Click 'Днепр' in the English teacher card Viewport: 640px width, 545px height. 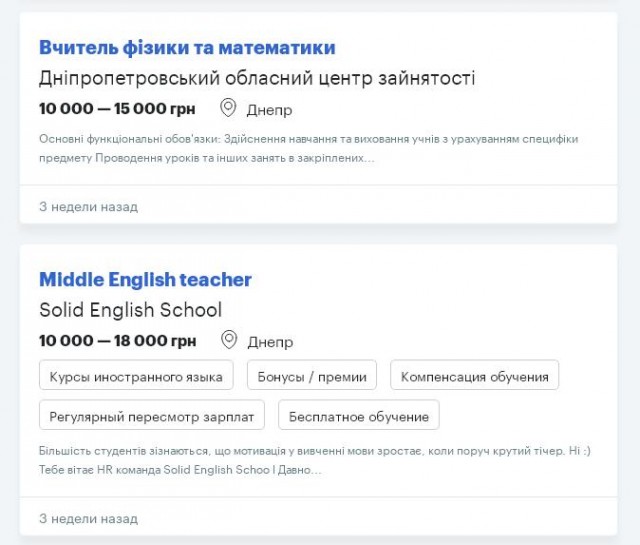click(x=270, y=342)
